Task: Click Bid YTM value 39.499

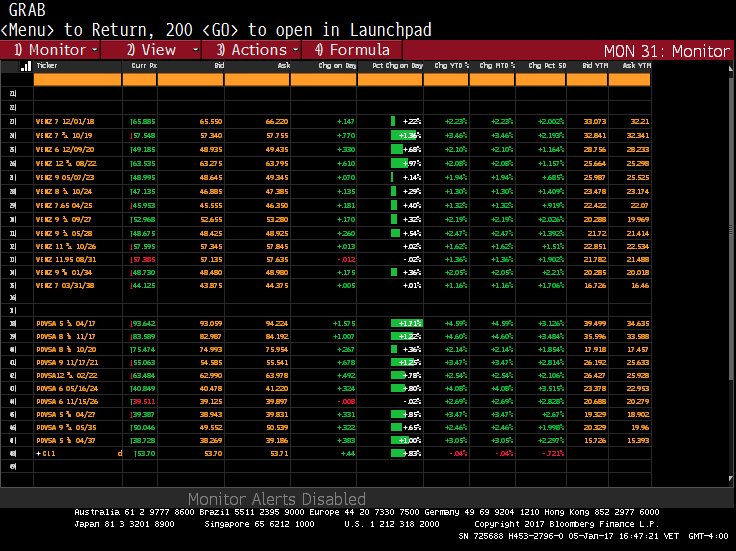Action: [x=595, y=323]
